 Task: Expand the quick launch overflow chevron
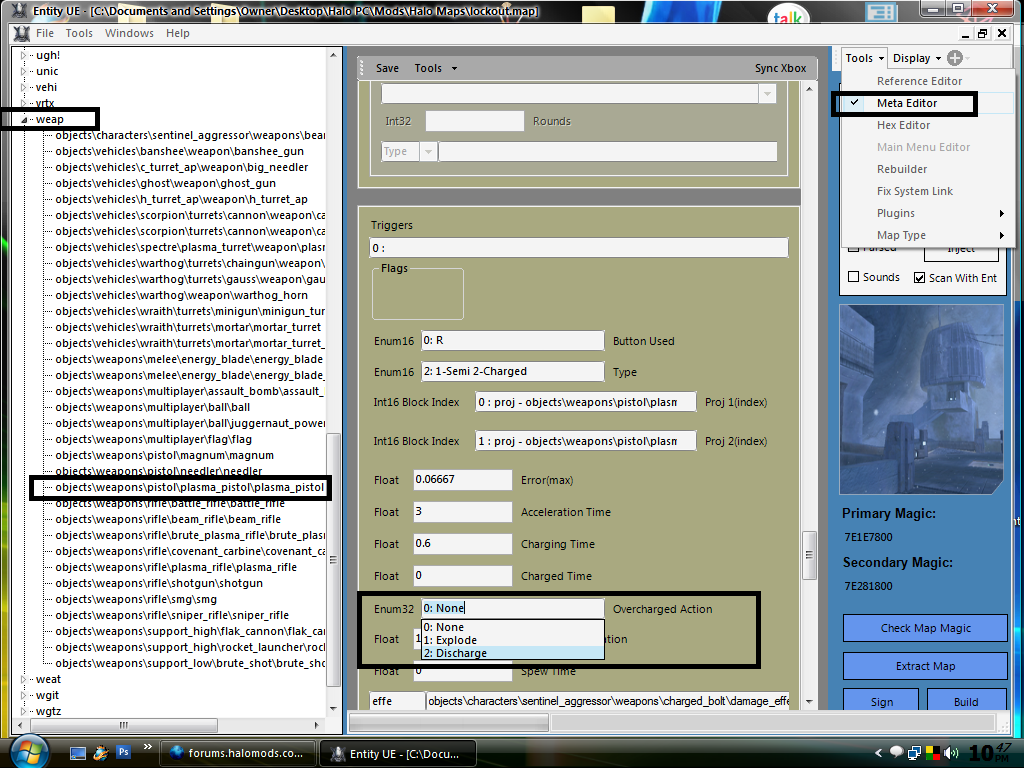(148, 747)
